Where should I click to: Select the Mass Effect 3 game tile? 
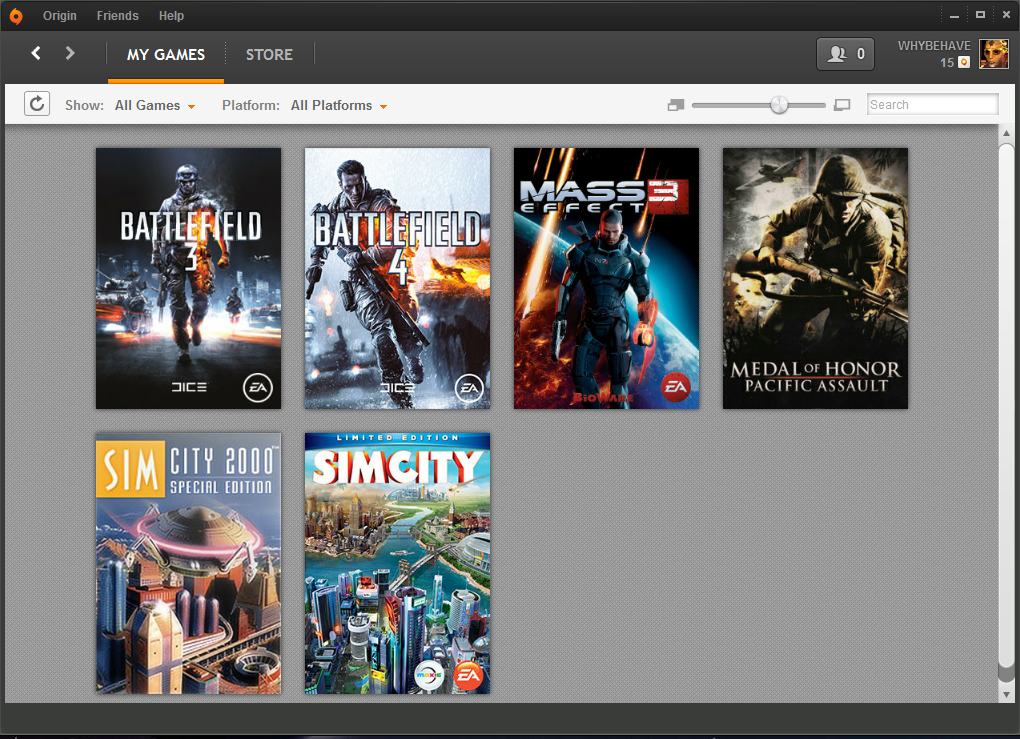[606, 278]
